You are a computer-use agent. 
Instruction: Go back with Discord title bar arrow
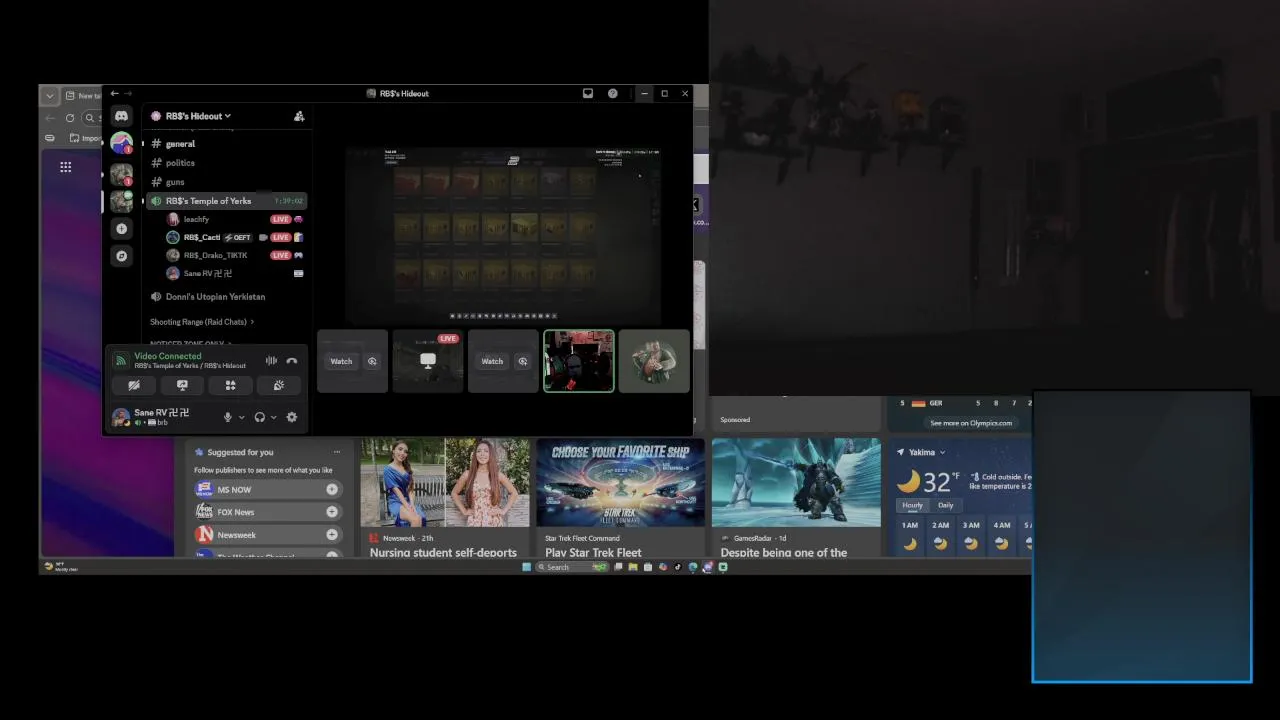point(114,93)
